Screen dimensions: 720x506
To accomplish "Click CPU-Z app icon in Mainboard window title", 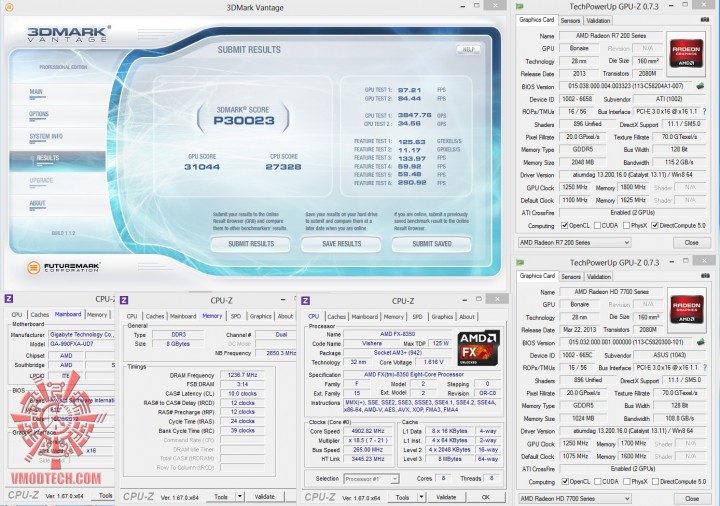I will coord(9,298).
